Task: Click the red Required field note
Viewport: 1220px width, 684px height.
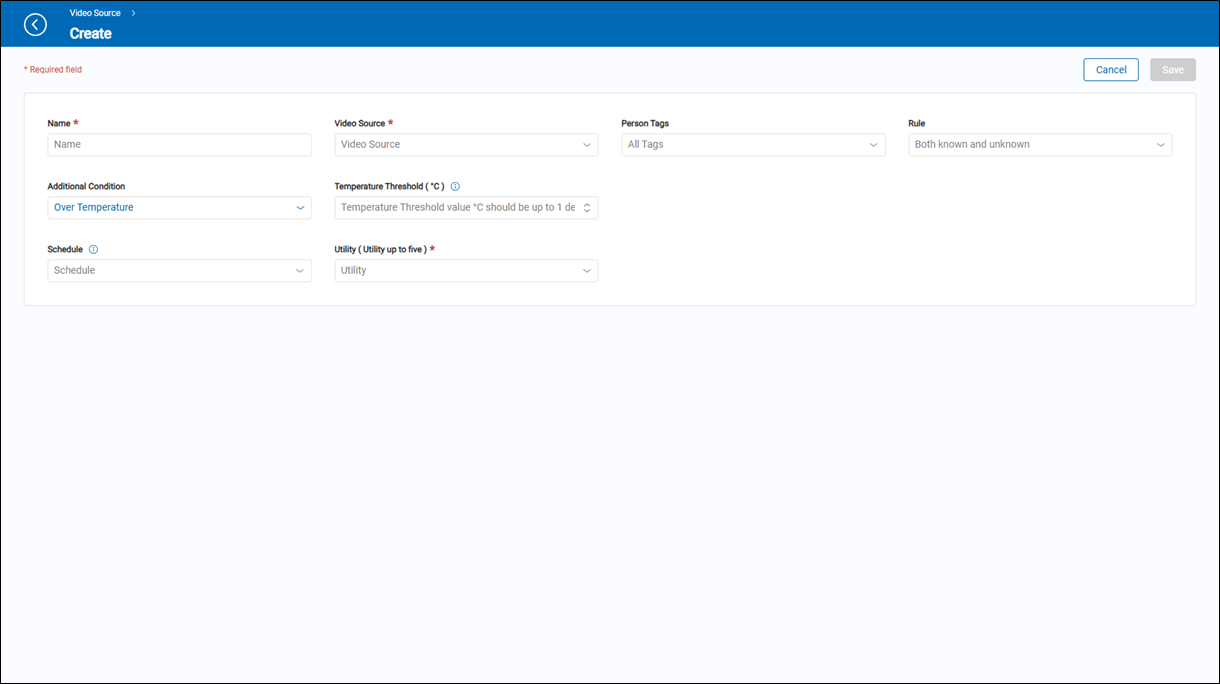Action: pyautogui.click(x=54, y=70)
